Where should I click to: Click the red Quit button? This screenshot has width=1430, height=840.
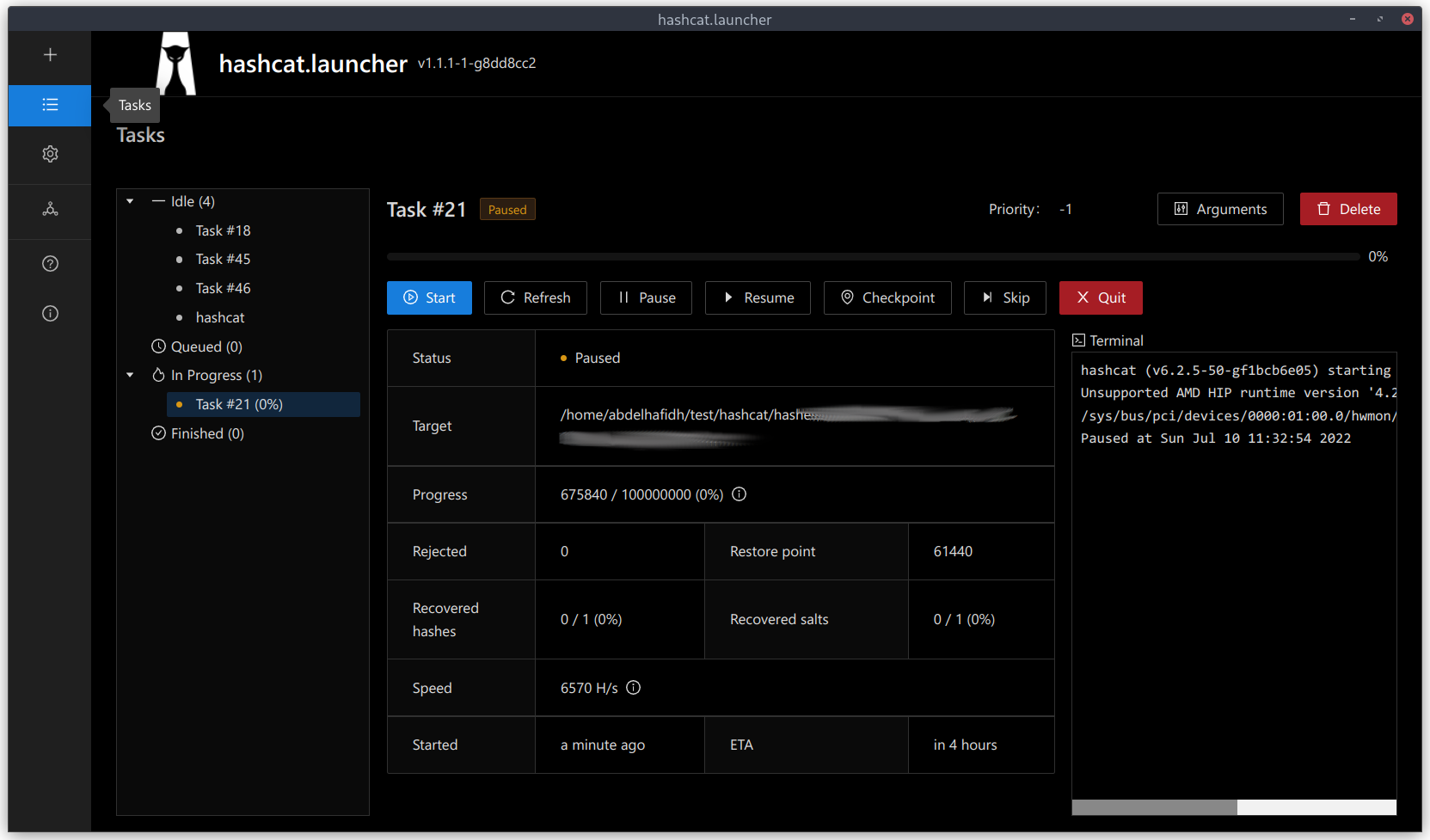[1101, 297]
